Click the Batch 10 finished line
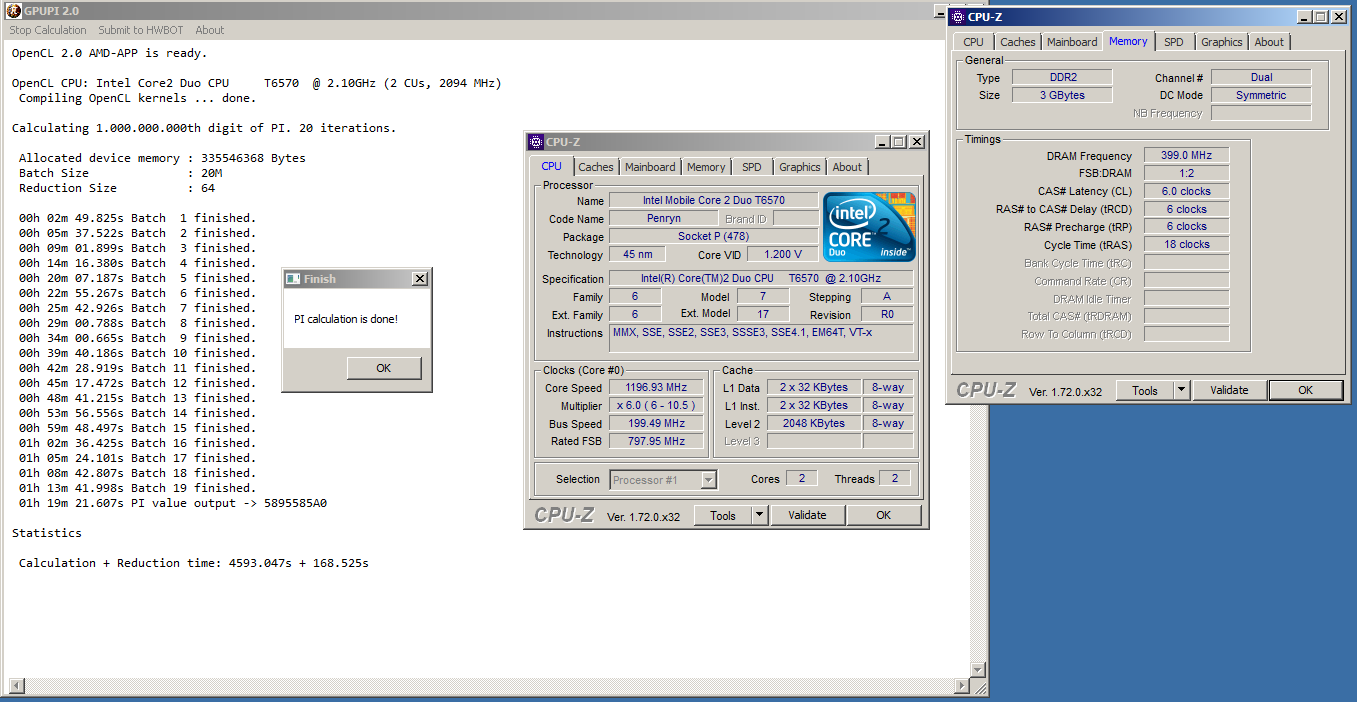This screenshot has height=702, width=1357. pyautogui.click(x=137, y=353)
